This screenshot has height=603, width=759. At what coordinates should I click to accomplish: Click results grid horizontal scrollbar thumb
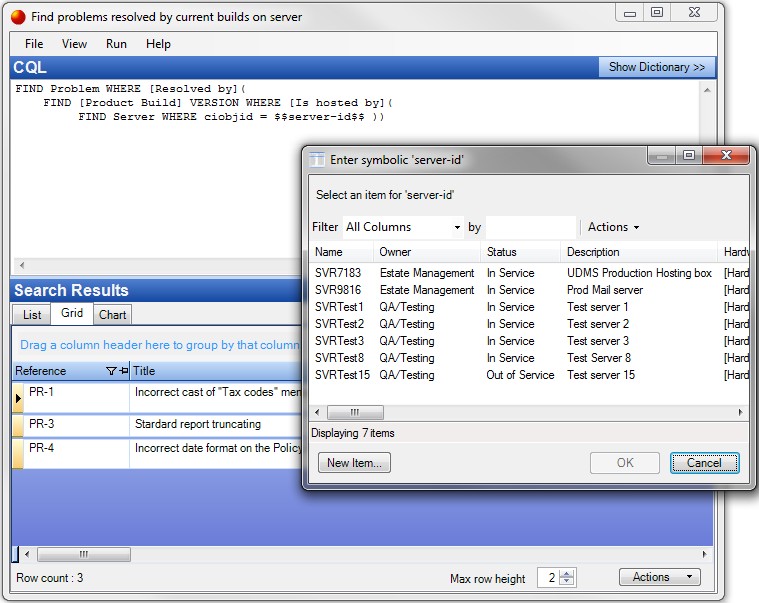point(84,554)
